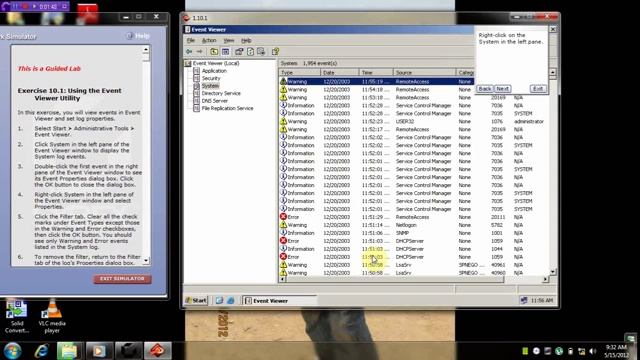Viewport: 640px width, 360px height.
Task: Click the EXIT SIMULATOR button
Action: (122, 279)
